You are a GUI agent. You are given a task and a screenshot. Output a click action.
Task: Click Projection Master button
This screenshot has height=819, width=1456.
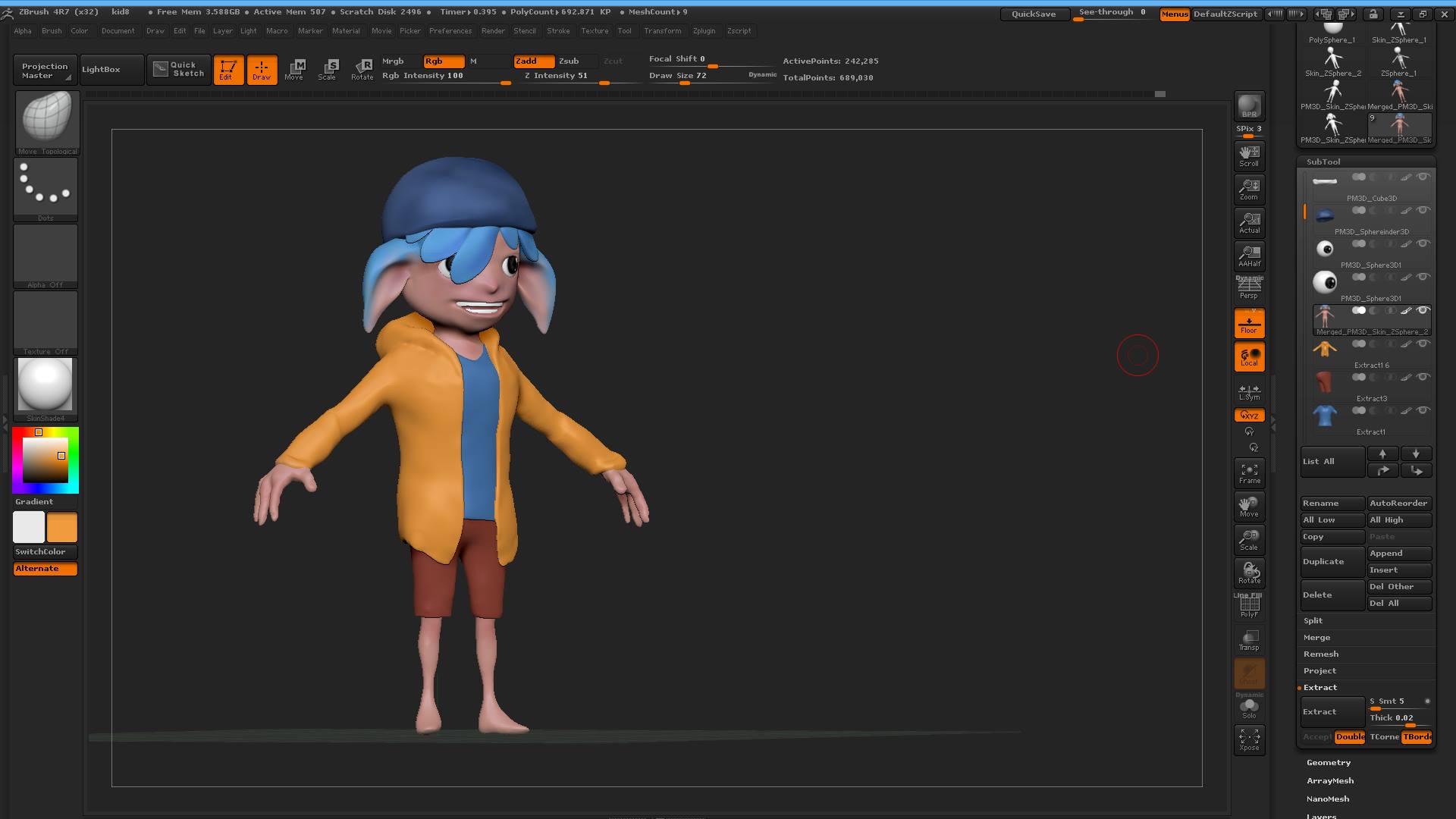coord(45,71)
